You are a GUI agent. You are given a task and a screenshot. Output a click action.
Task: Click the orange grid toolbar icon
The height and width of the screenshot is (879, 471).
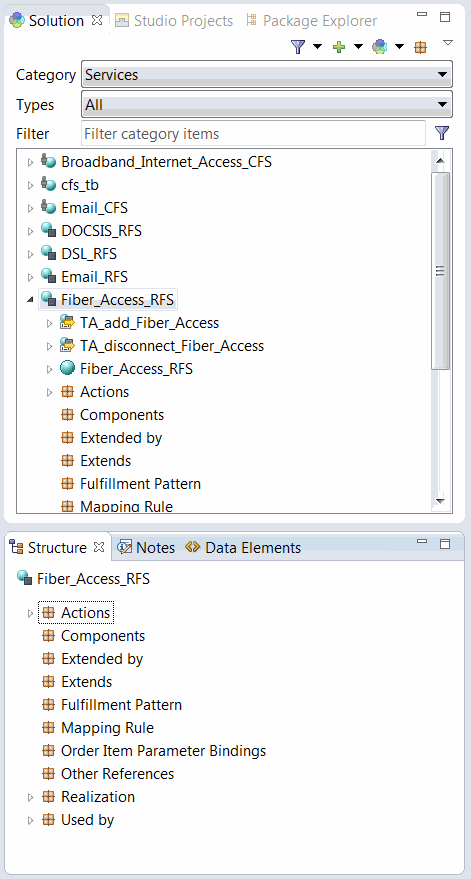(420, 48)
